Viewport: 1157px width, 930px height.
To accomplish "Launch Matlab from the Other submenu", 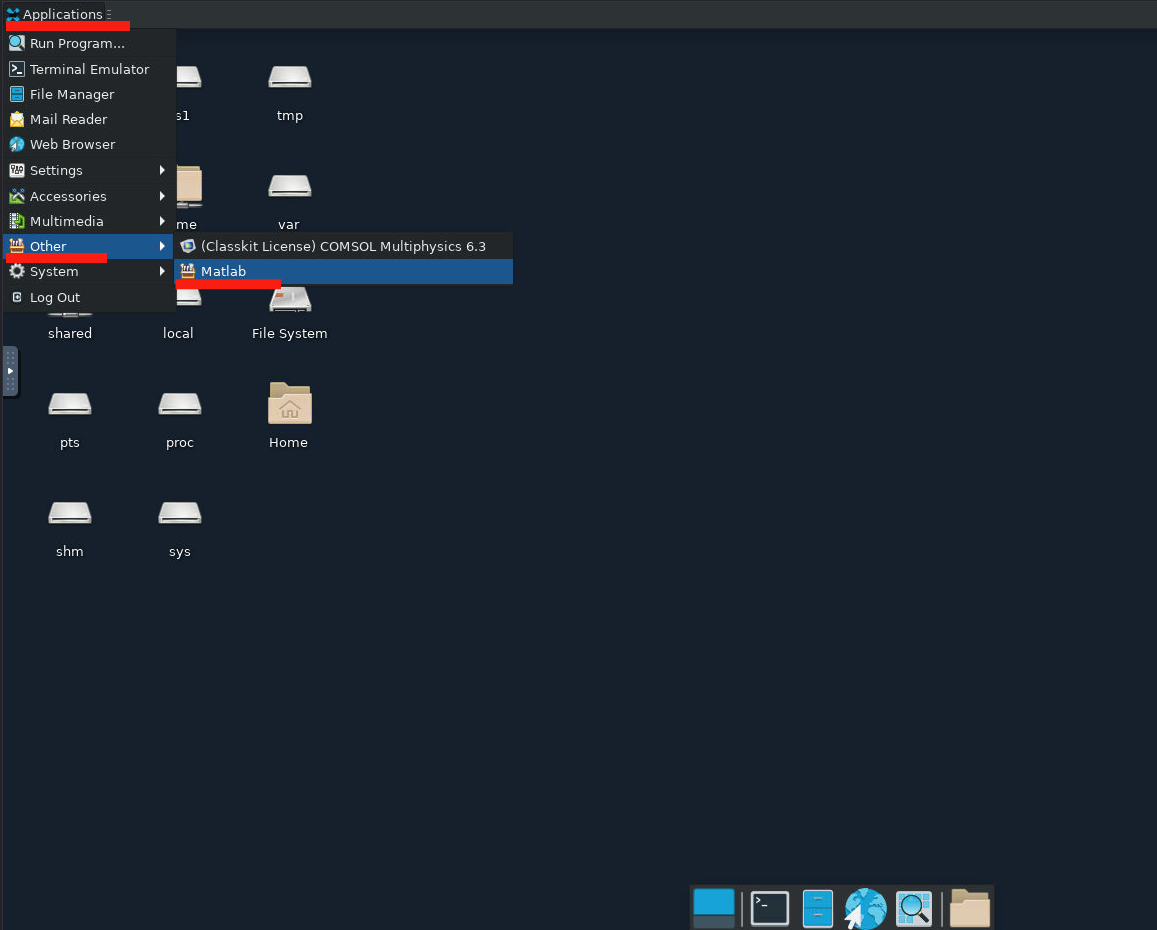I will [343, 272].
